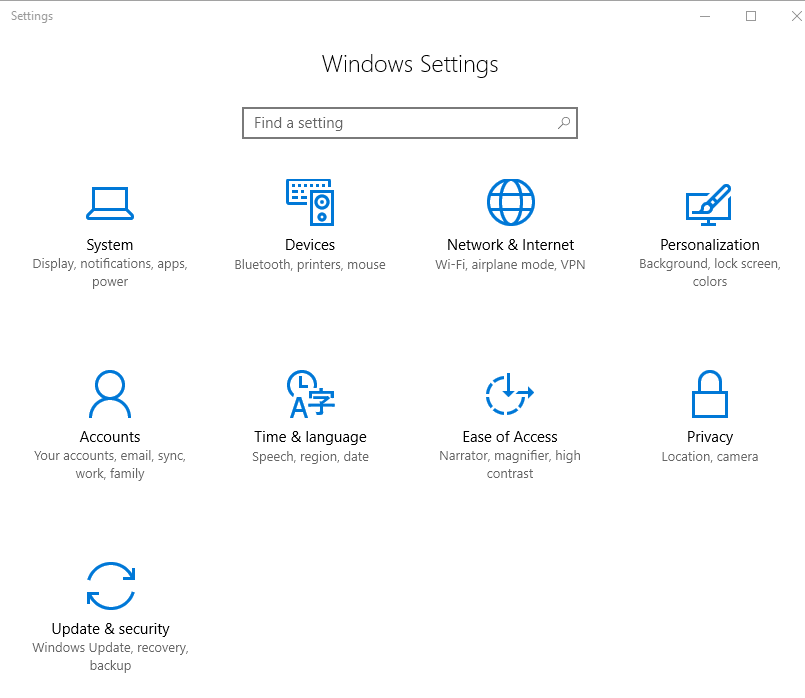Open the Update & security text label
This screenshot has height=698, width=805.
[x=110, y=629]
